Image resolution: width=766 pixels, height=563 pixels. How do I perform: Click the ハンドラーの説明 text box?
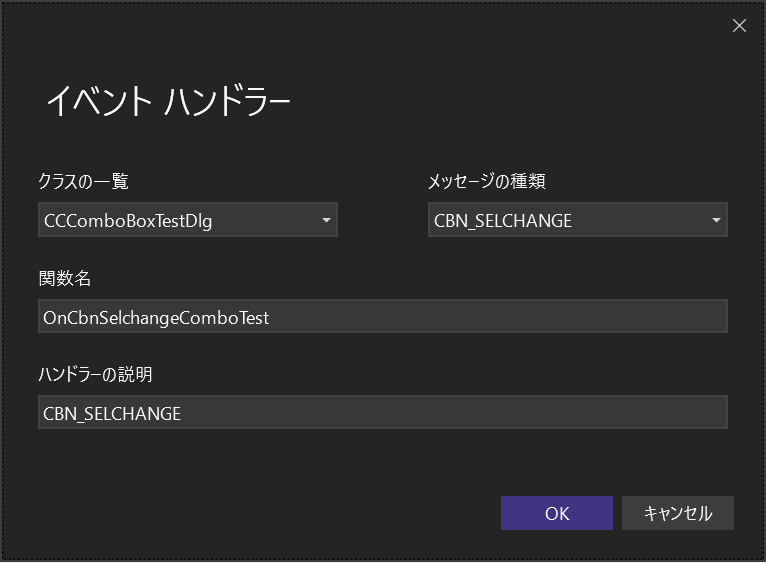[382, 412]
